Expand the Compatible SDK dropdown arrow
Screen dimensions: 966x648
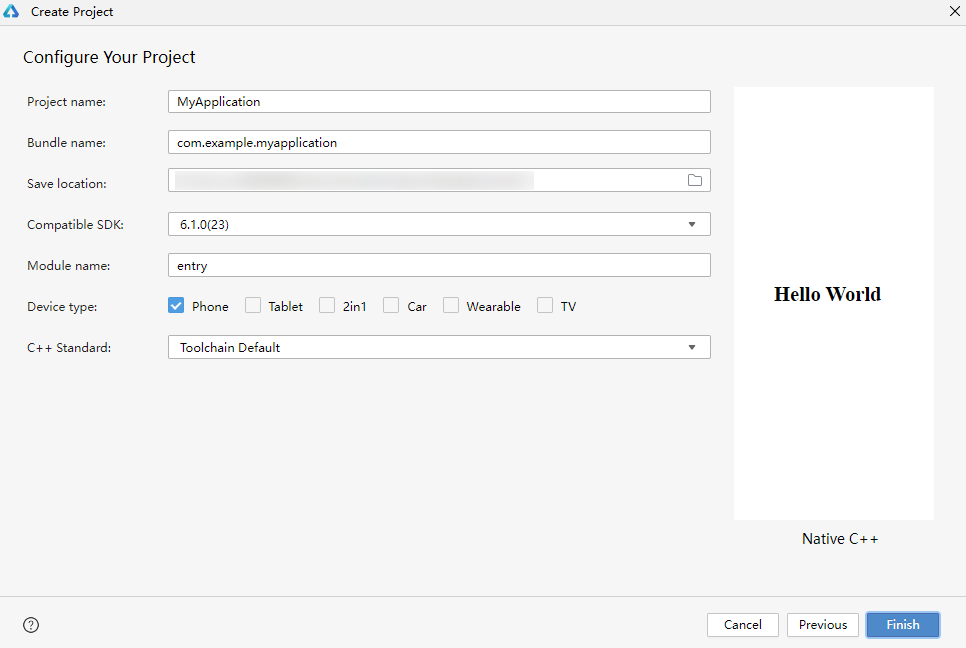[x=692, y=224]
